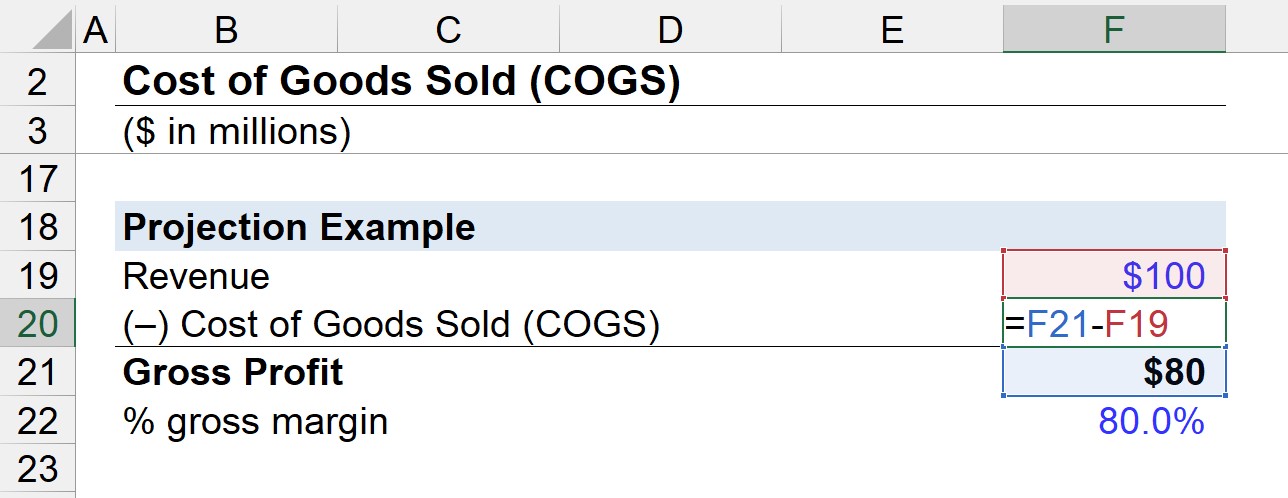Select column B header

point(226,30)
